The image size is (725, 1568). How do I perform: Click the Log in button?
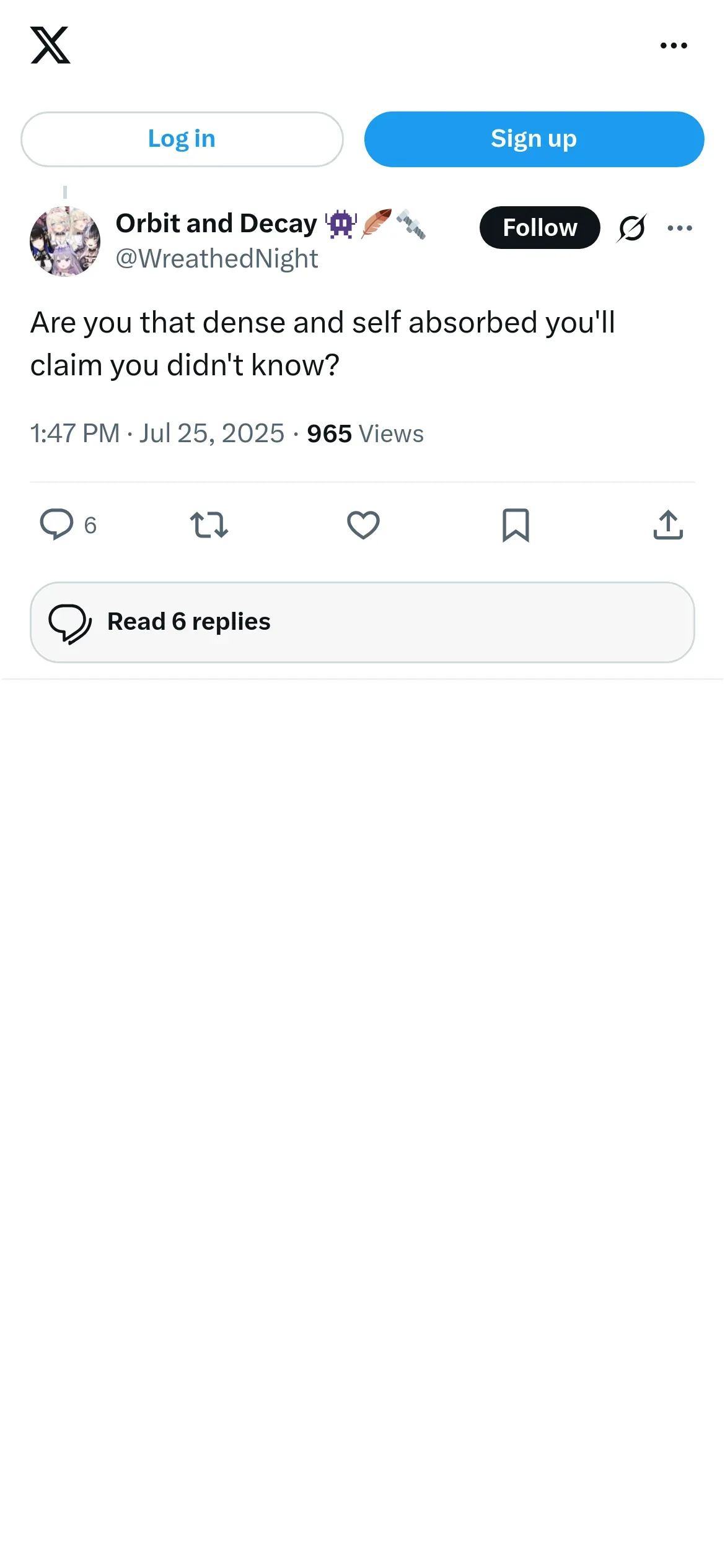(182, 139)
